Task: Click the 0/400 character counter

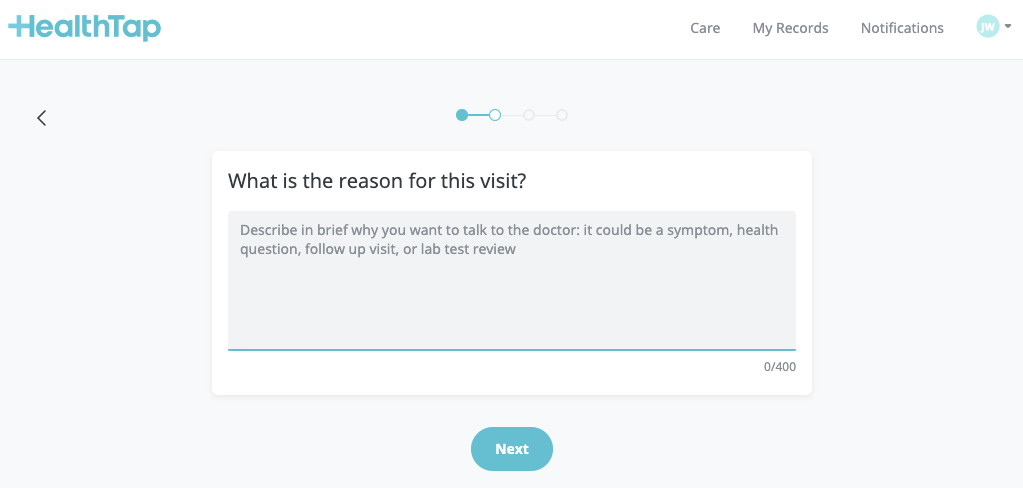Action: 780,367
